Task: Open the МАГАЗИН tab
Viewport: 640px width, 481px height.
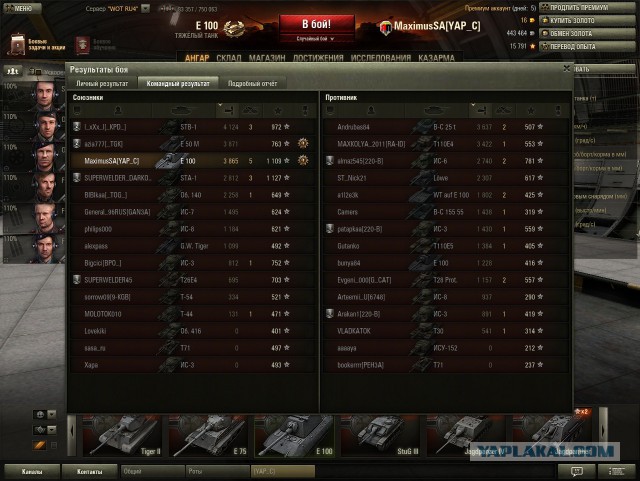Action: tap(267, 58)
